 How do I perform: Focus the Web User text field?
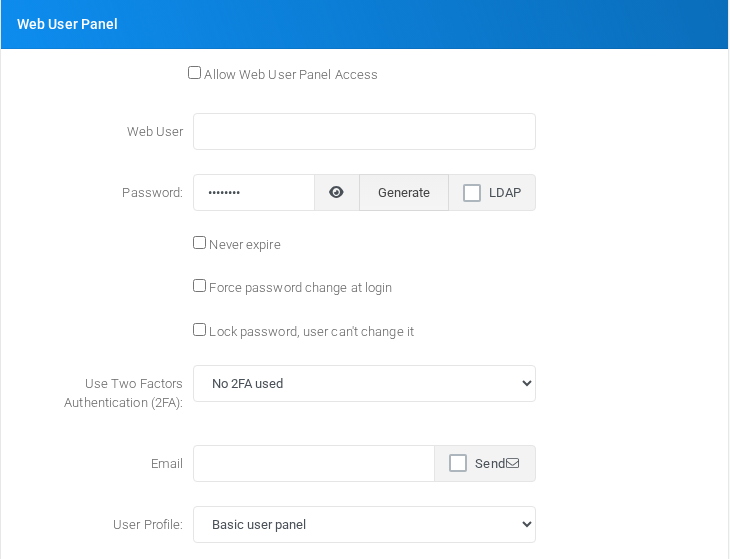tap(364, 131)
